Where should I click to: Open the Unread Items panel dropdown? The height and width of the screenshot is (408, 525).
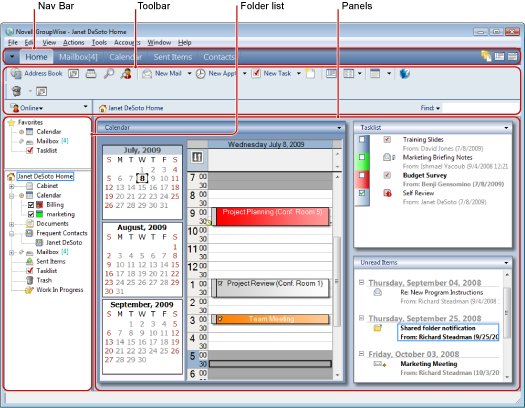click(x=506, y=263)
